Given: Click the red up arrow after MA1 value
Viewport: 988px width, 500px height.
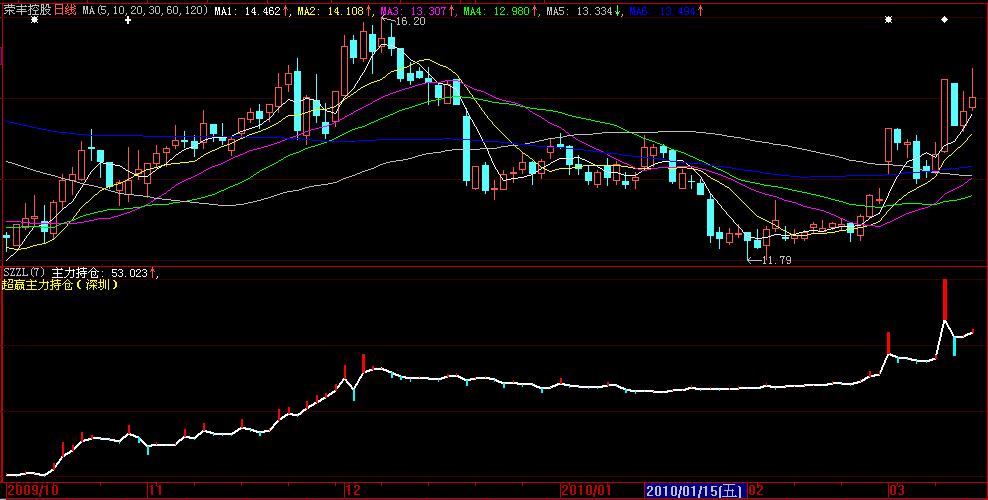Looking at the screenshot, I should [288, 10].
